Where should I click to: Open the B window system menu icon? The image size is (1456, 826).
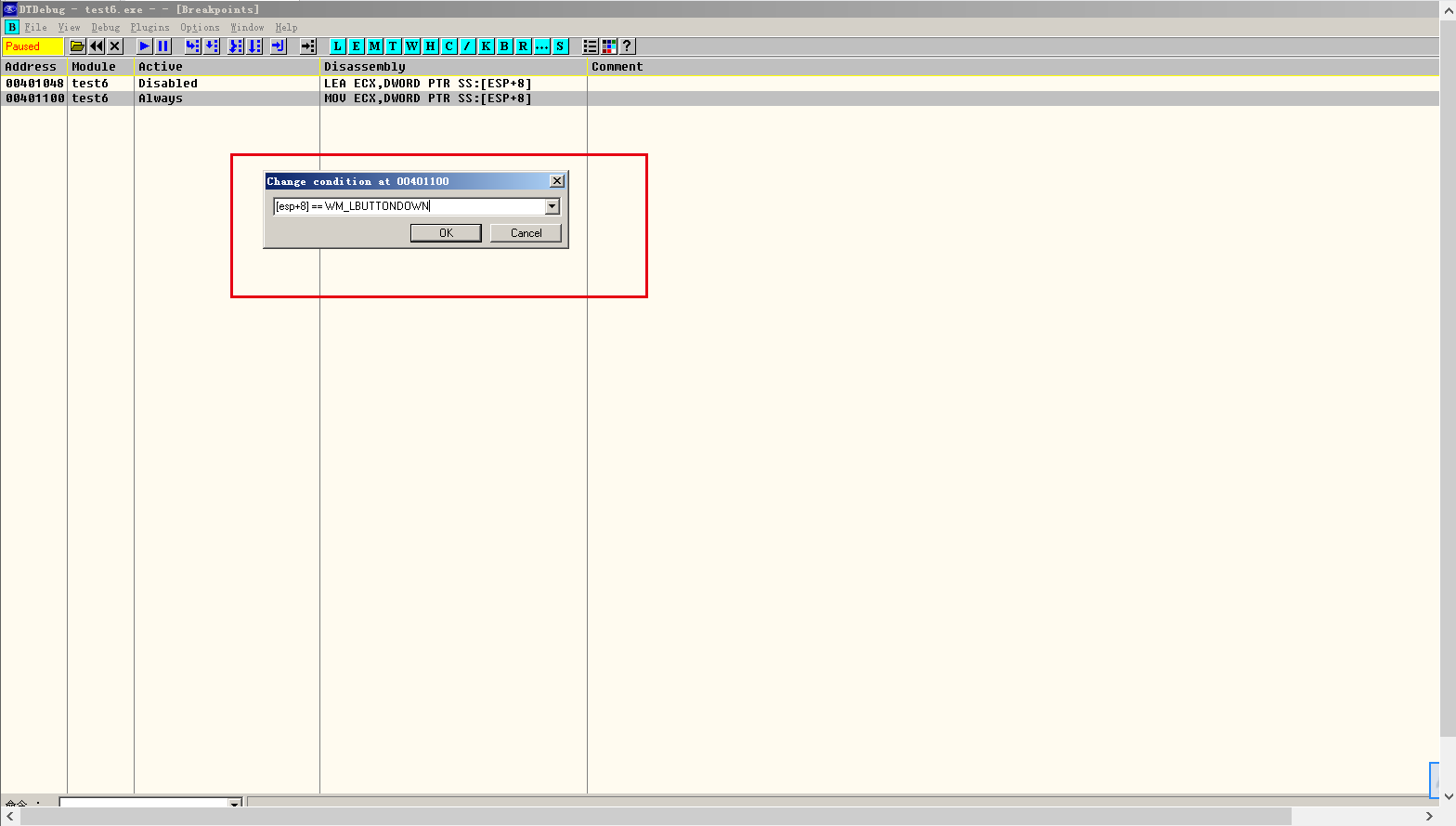pyautogui.click(x=12, y=27)
